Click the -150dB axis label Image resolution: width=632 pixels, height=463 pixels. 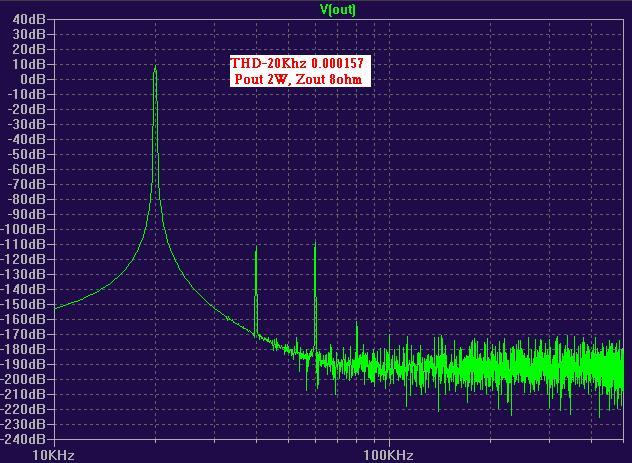click(23, 304)
